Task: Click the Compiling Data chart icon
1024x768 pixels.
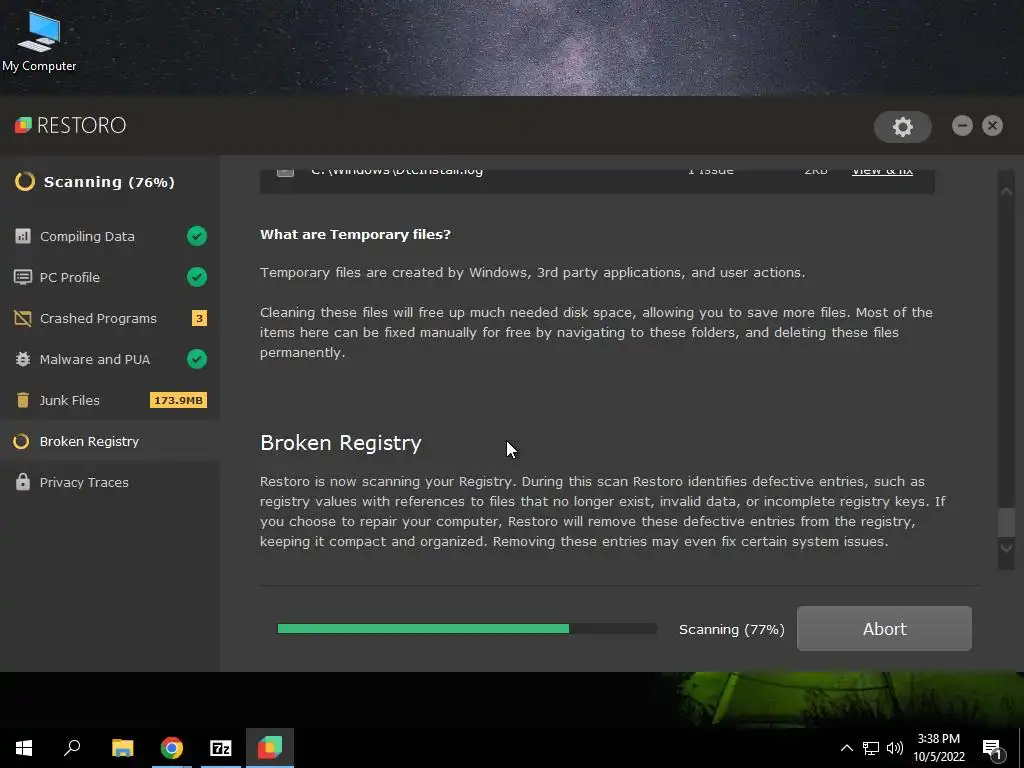Action: tap(23, 236)
